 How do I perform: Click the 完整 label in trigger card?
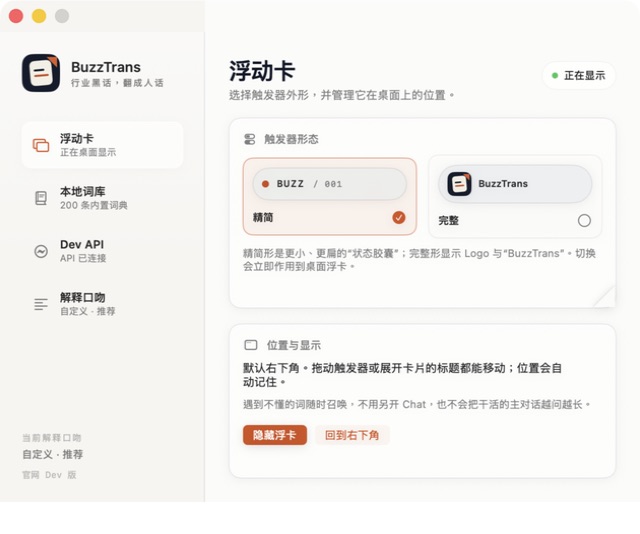coord(449,221)
